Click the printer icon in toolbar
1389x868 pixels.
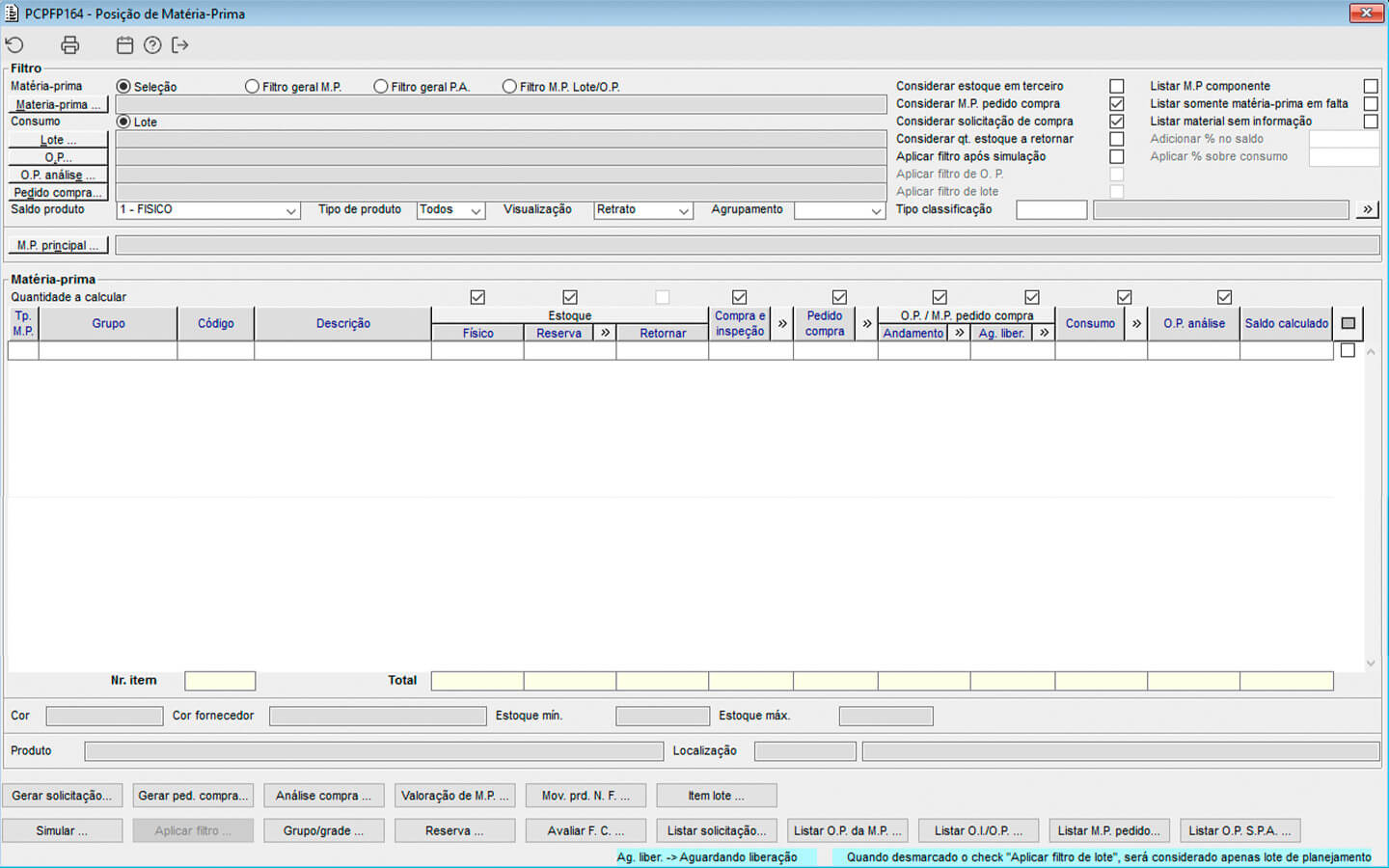[69, 45]
